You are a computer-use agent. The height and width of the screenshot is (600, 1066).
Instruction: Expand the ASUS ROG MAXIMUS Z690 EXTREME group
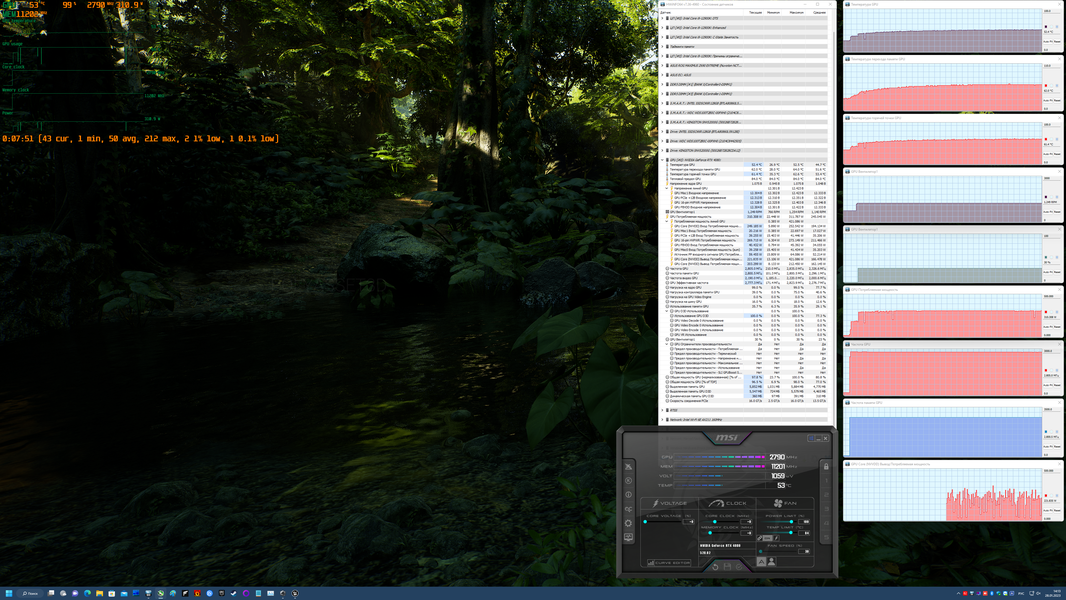coord(663,65)
